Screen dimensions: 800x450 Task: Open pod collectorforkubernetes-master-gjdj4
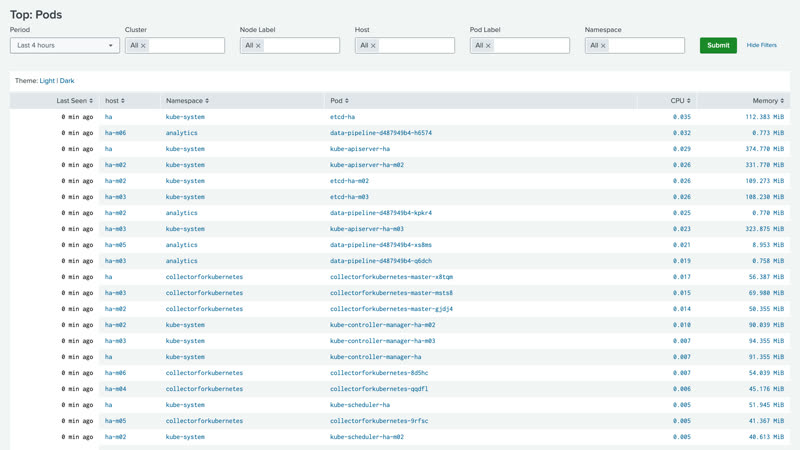click(391, 309)
